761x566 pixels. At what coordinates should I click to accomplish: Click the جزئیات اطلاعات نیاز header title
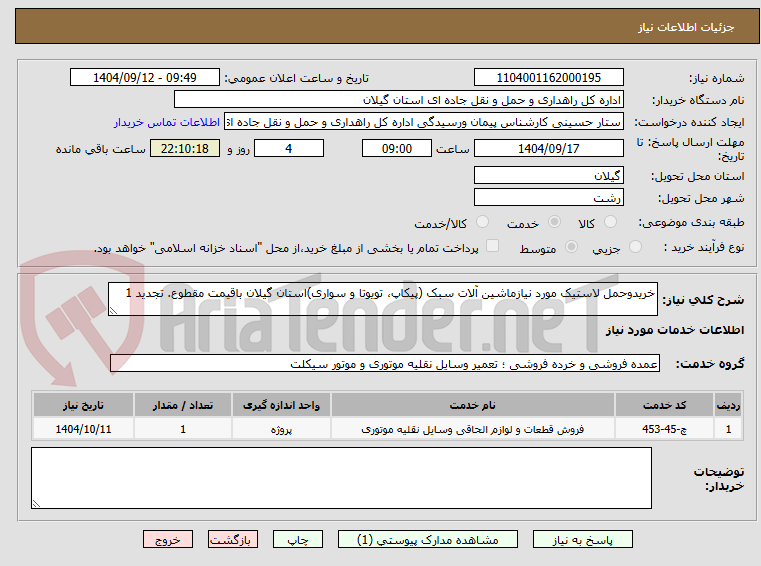click(x=686, y=27)
